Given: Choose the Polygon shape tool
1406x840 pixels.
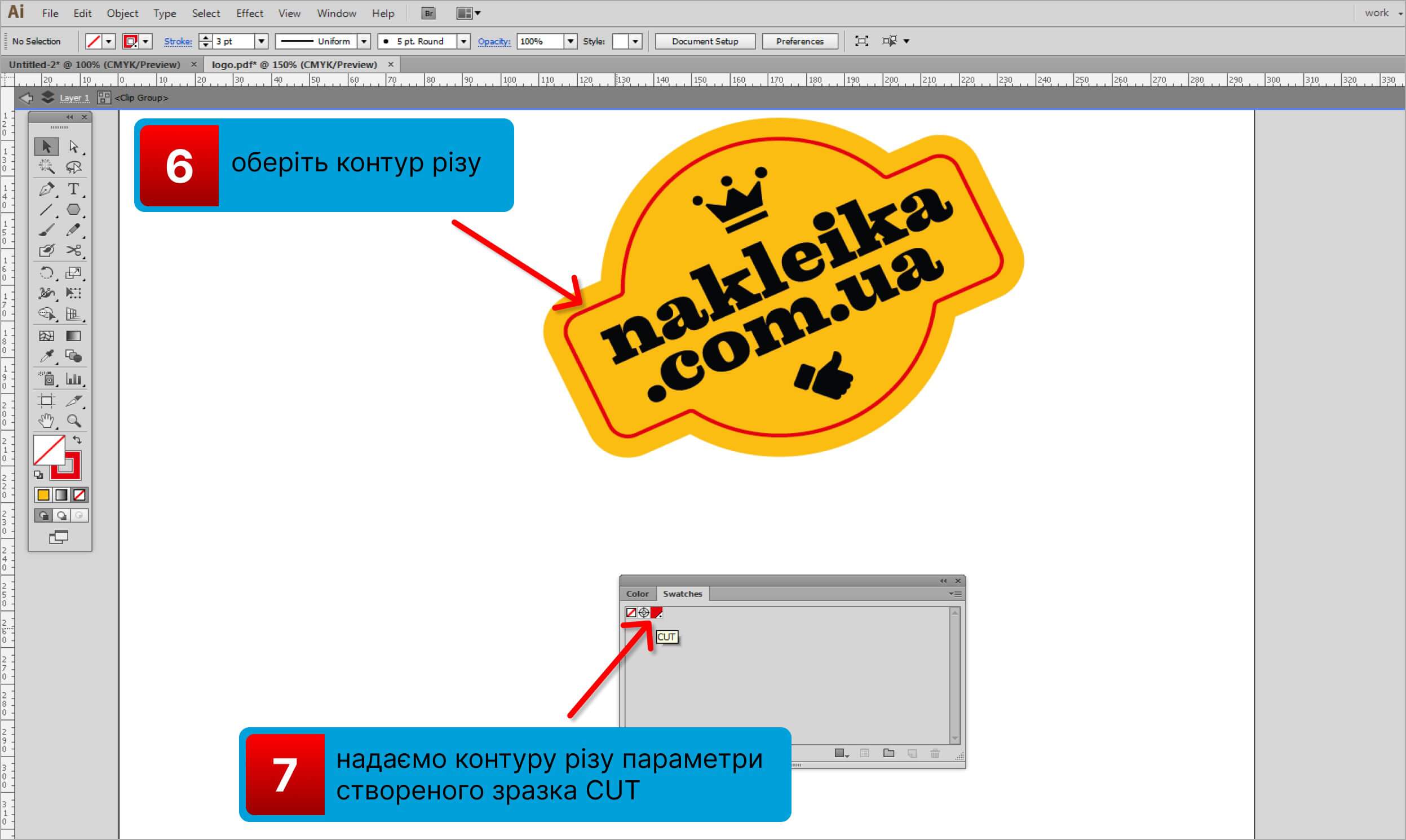Looking at the screenshot, I should click(74, 210).
